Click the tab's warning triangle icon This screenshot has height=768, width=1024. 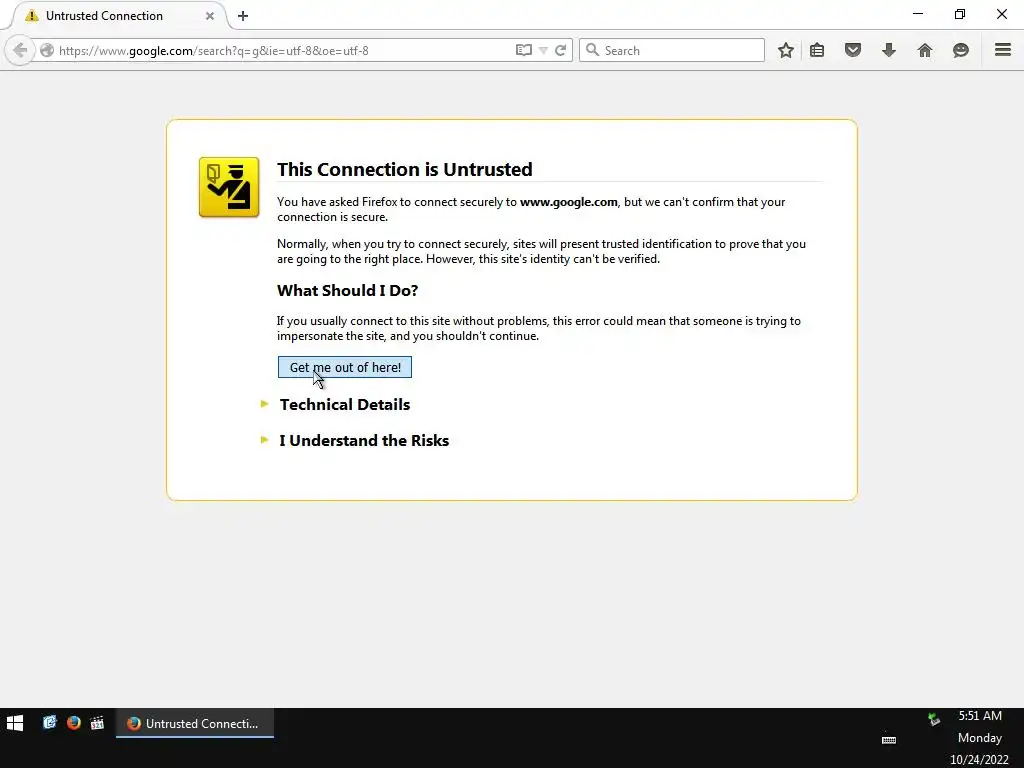point(32,16)
